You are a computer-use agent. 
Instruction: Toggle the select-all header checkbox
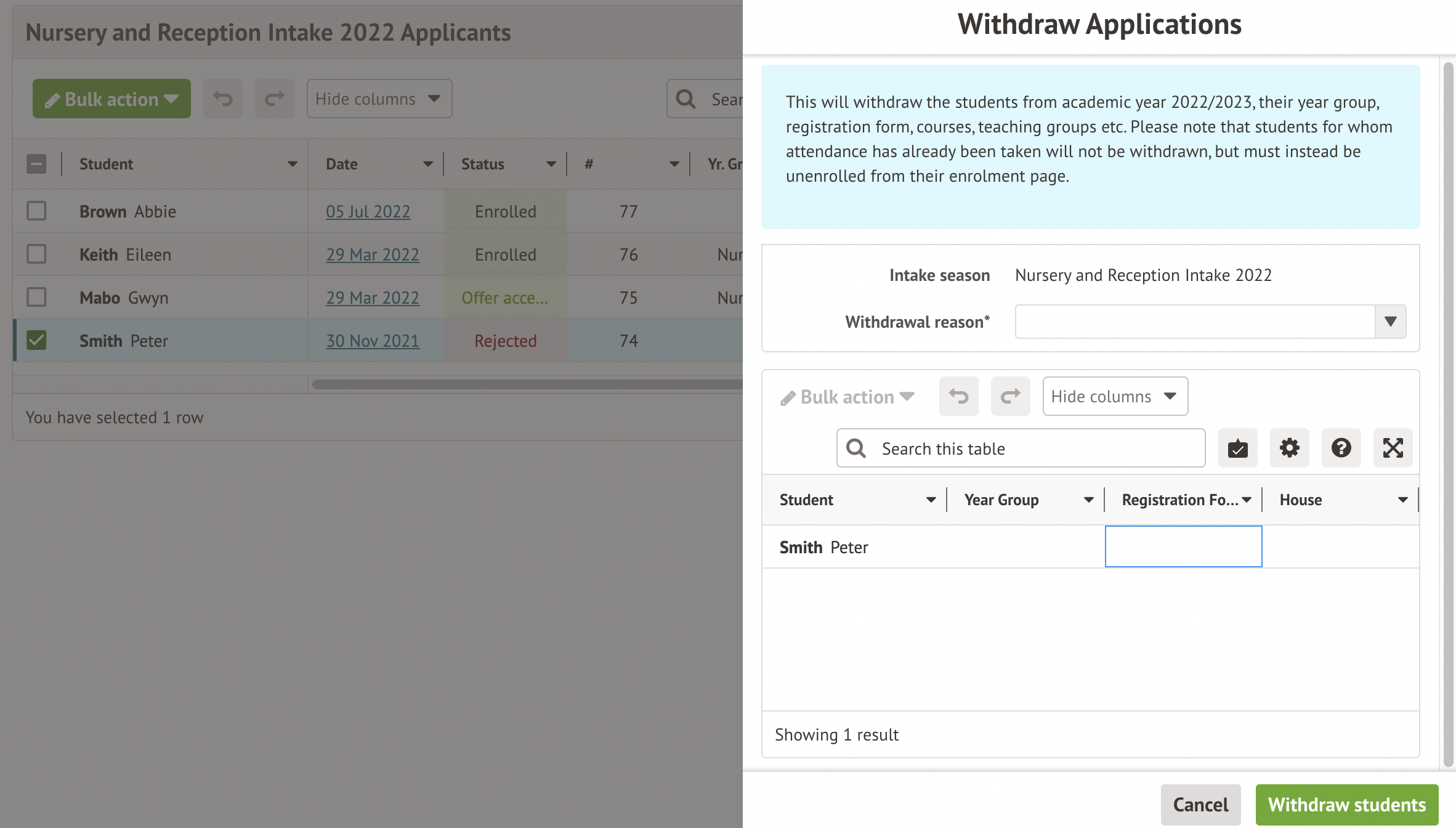[x=36, y=164]
